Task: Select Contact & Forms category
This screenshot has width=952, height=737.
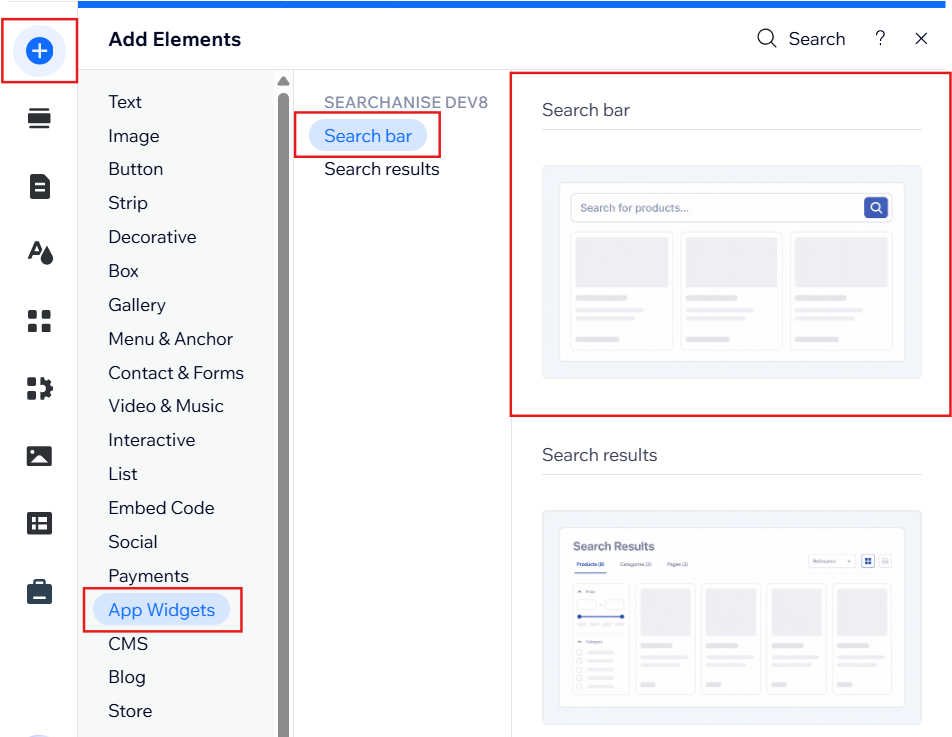Action: [x=176, y=373]
